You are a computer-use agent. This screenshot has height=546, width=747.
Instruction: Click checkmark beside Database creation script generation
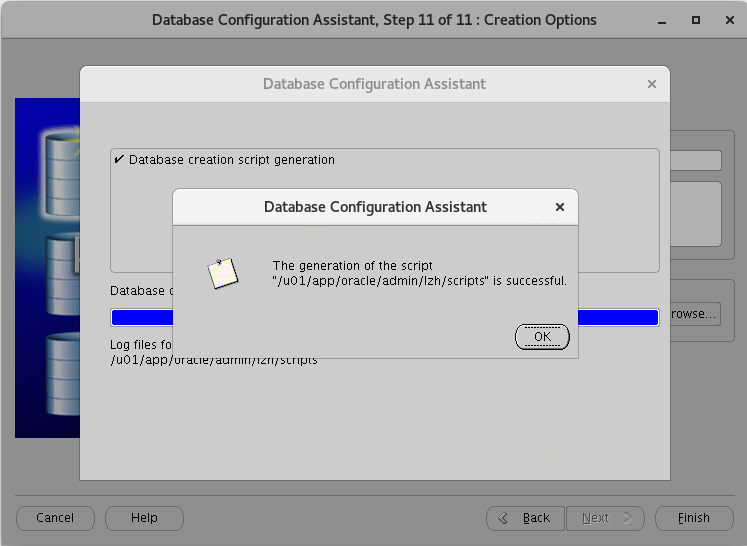[119, 160]
